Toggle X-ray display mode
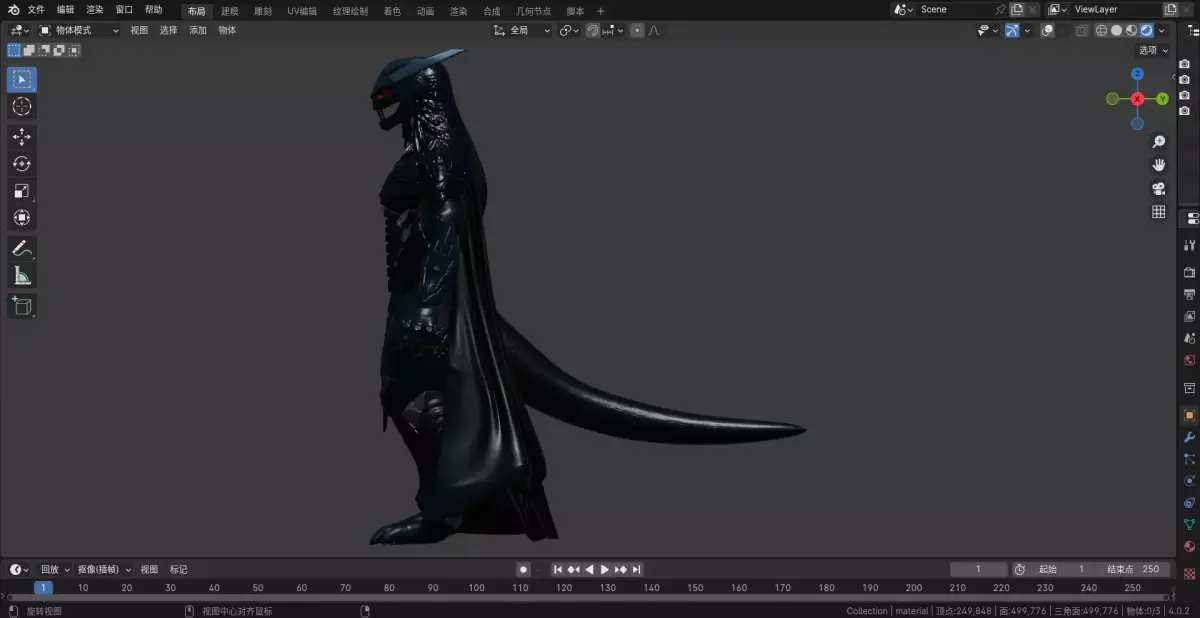1200x618 pixels. (1082, 31)
